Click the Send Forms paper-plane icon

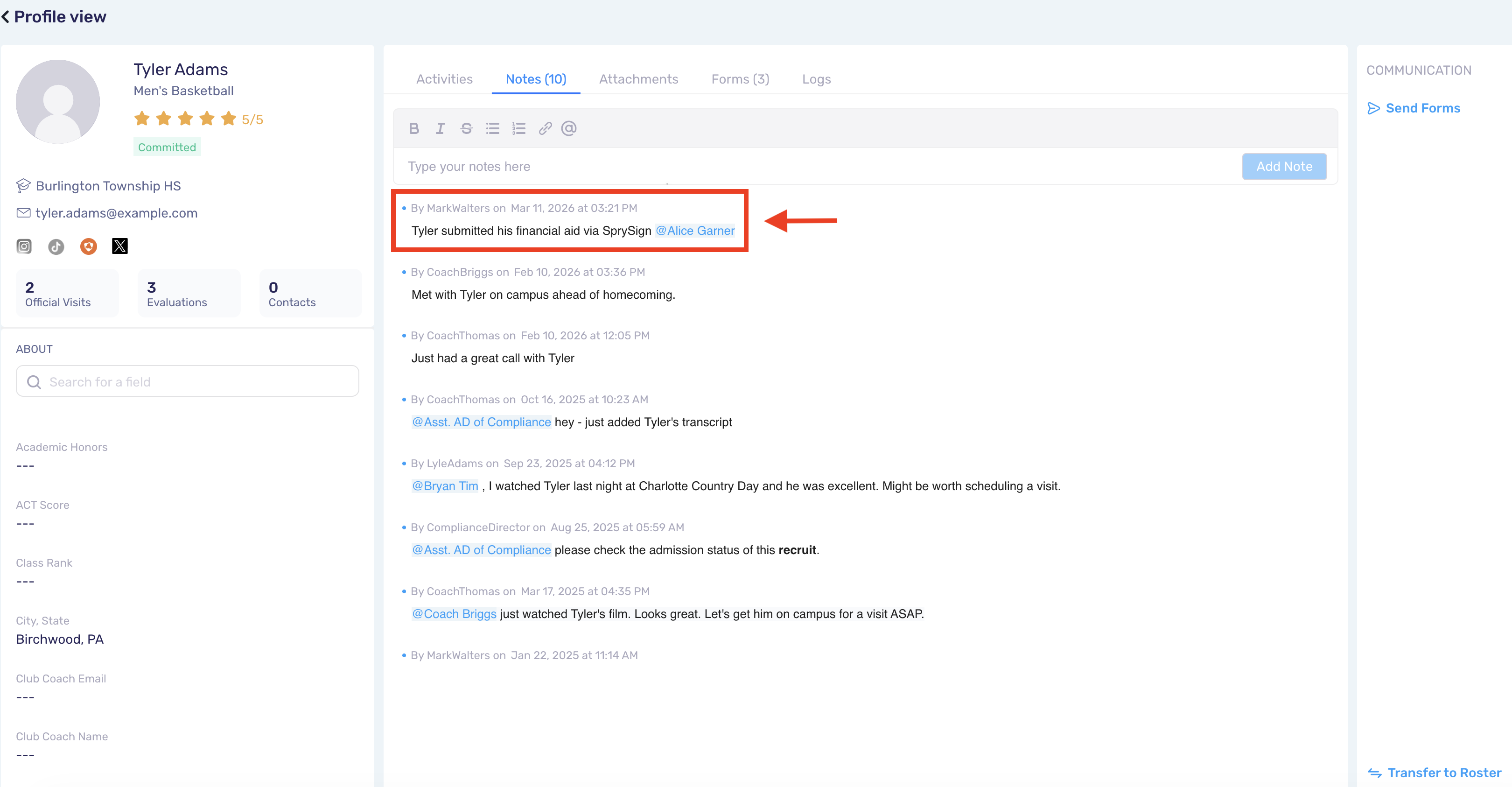tap(1373, 108)
